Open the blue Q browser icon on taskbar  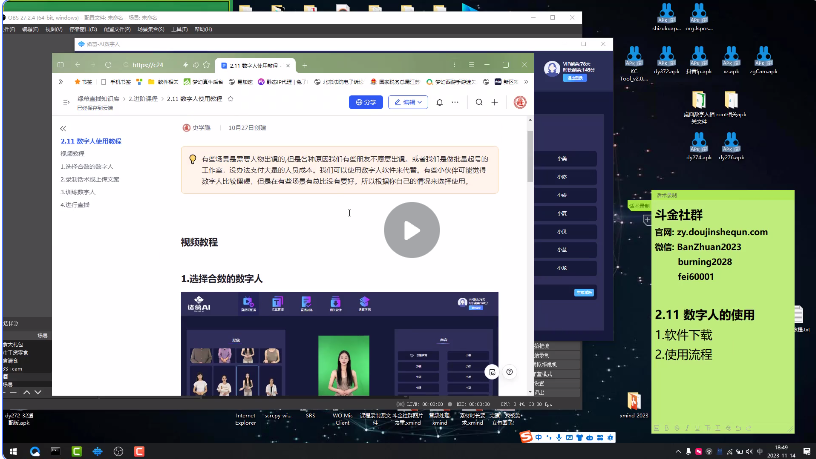click(35, 451)
